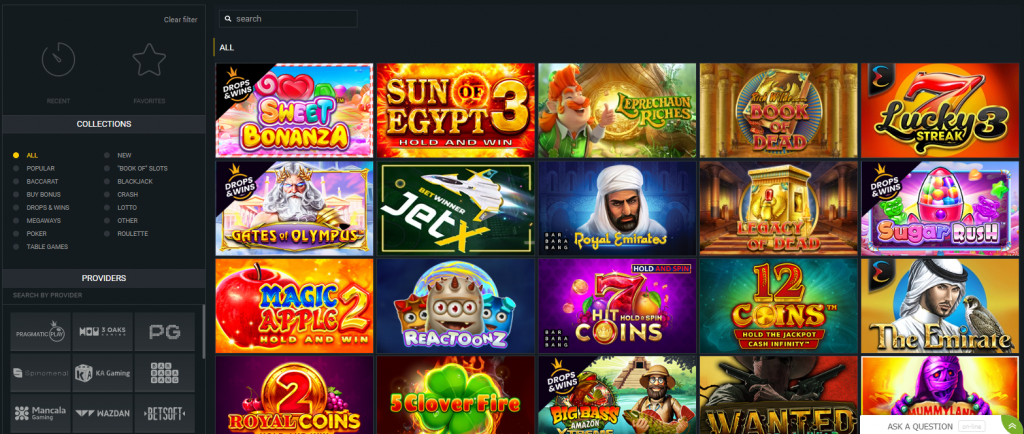This screenshot has height=434, width=1024.
Task: Filter by 3 Oaks provider logo
Action: 103,332
